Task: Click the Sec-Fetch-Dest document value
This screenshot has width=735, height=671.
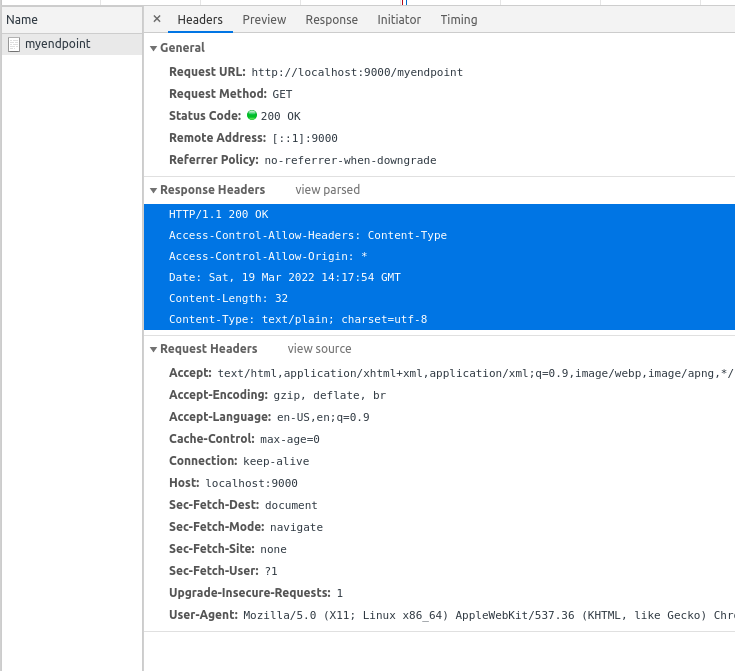Action: pyautogui.click(x=291, y=505)
